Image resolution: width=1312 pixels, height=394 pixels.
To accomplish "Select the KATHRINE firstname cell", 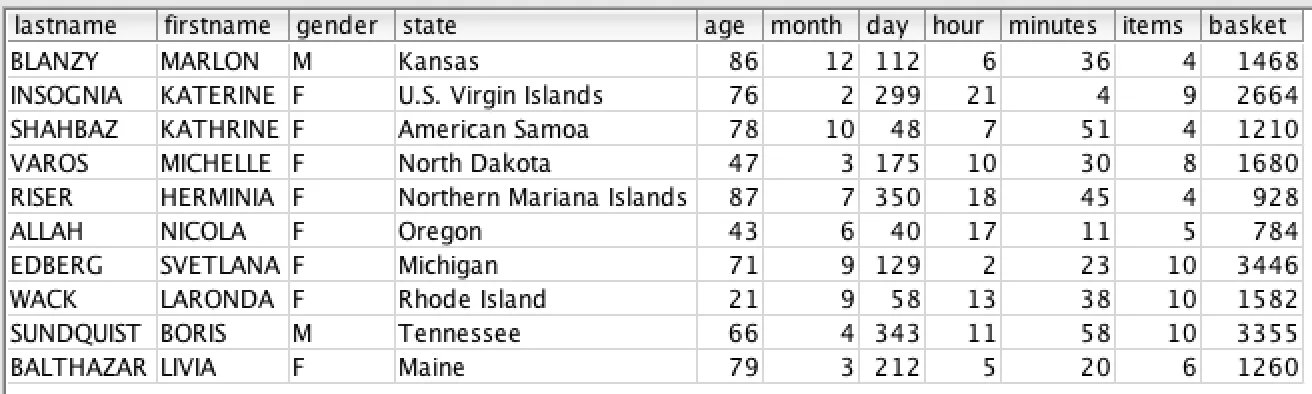I will (222, 130).
